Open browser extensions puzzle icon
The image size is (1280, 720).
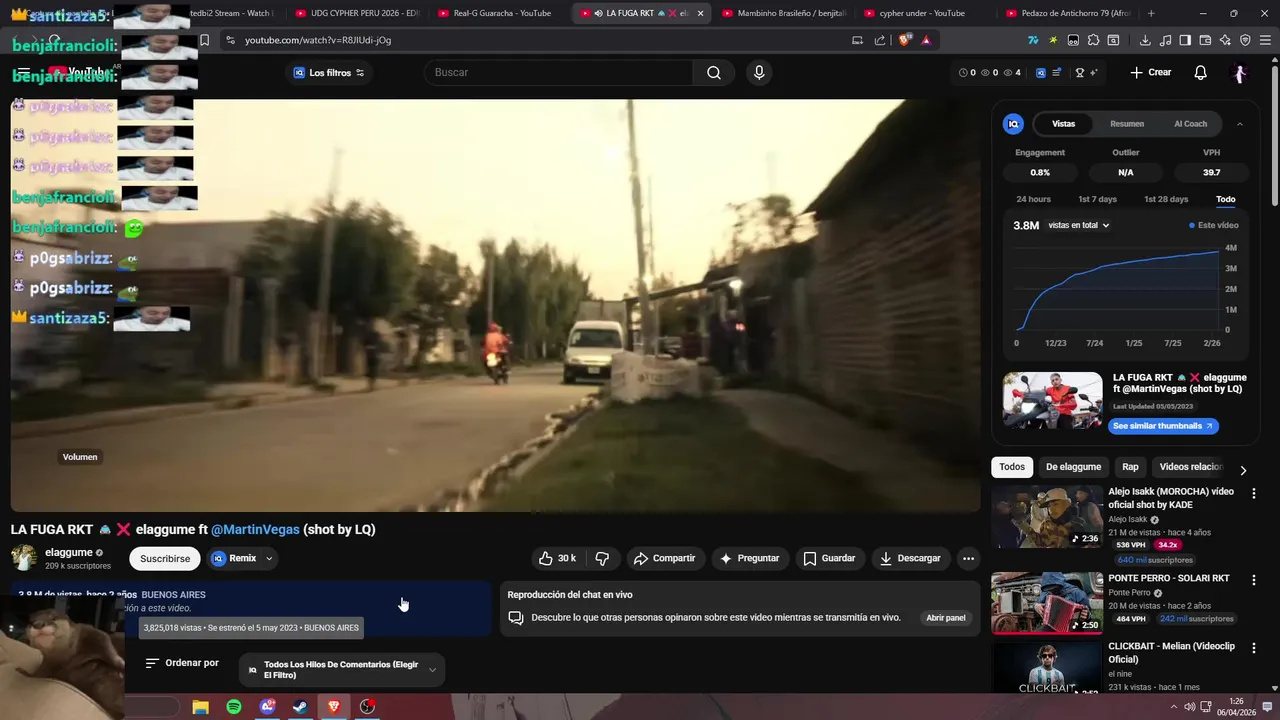click(x=1093, y=40)
